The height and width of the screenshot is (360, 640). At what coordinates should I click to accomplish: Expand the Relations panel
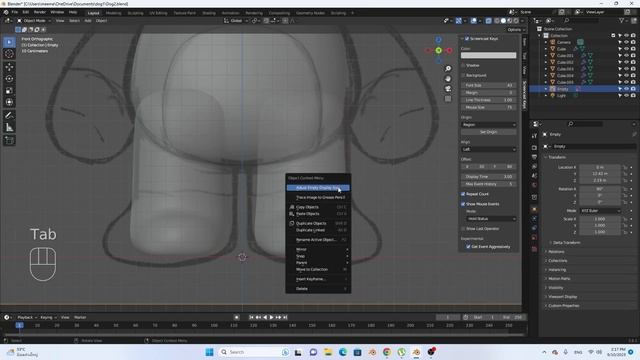click(x=556, y=251)
